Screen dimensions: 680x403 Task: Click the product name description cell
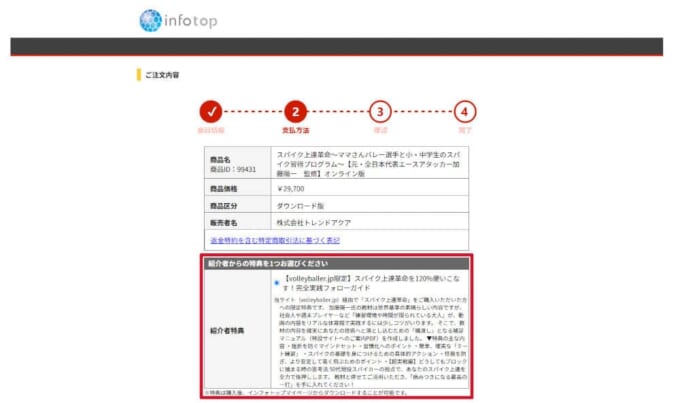369,164
